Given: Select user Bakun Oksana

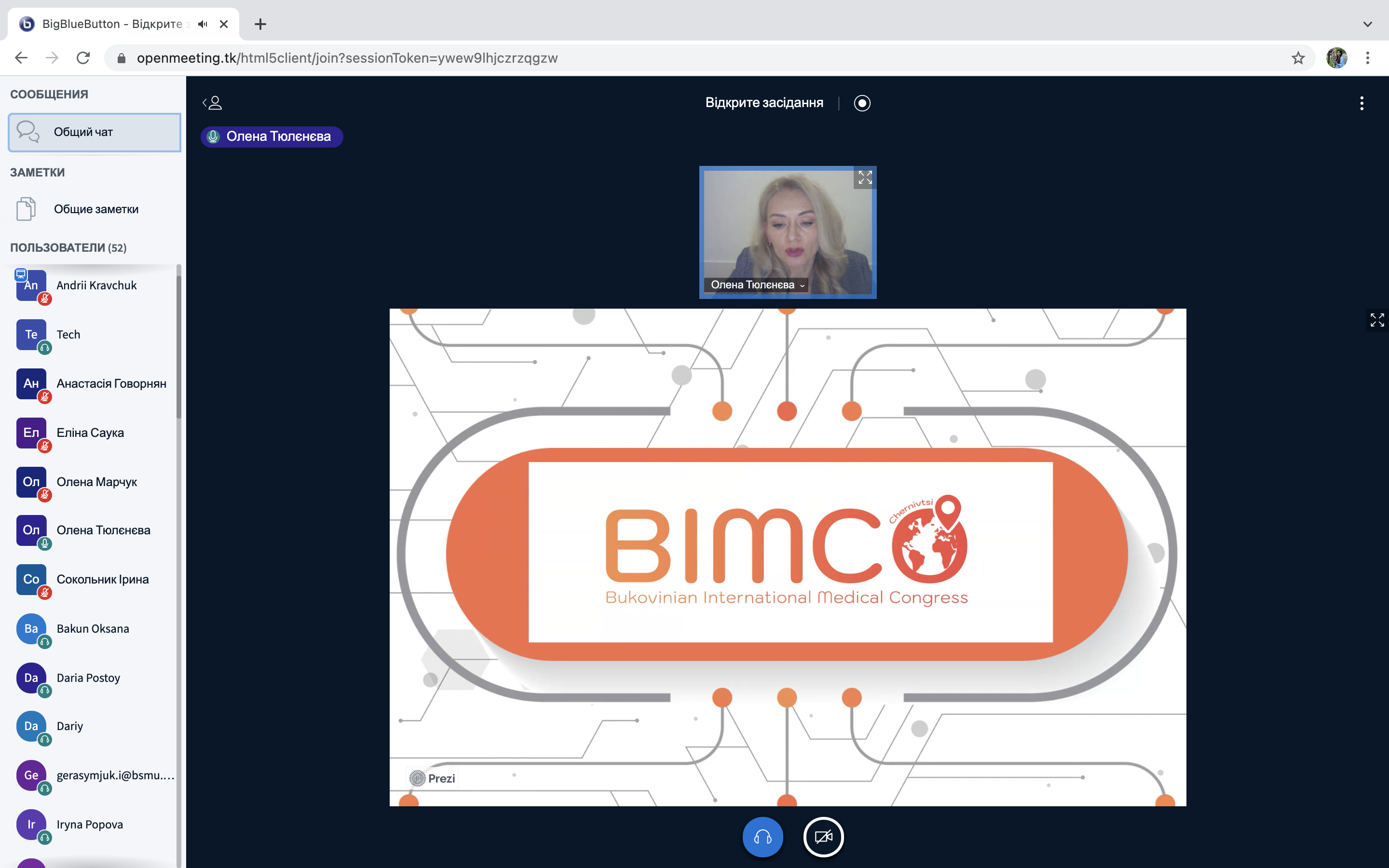Looking at the screenshot, I should click(95, 629).
